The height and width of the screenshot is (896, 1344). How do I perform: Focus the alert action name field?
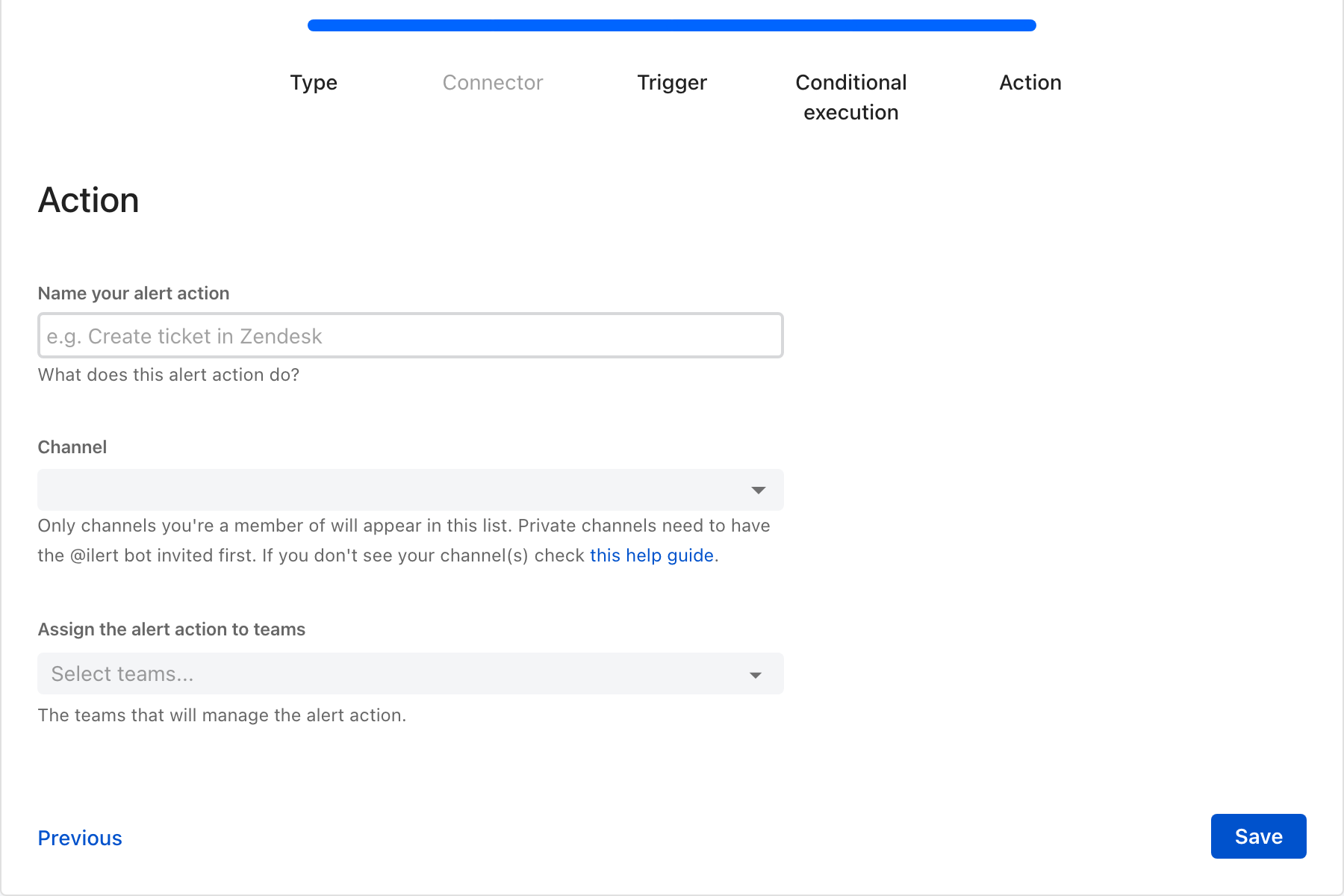pos(411,336)
